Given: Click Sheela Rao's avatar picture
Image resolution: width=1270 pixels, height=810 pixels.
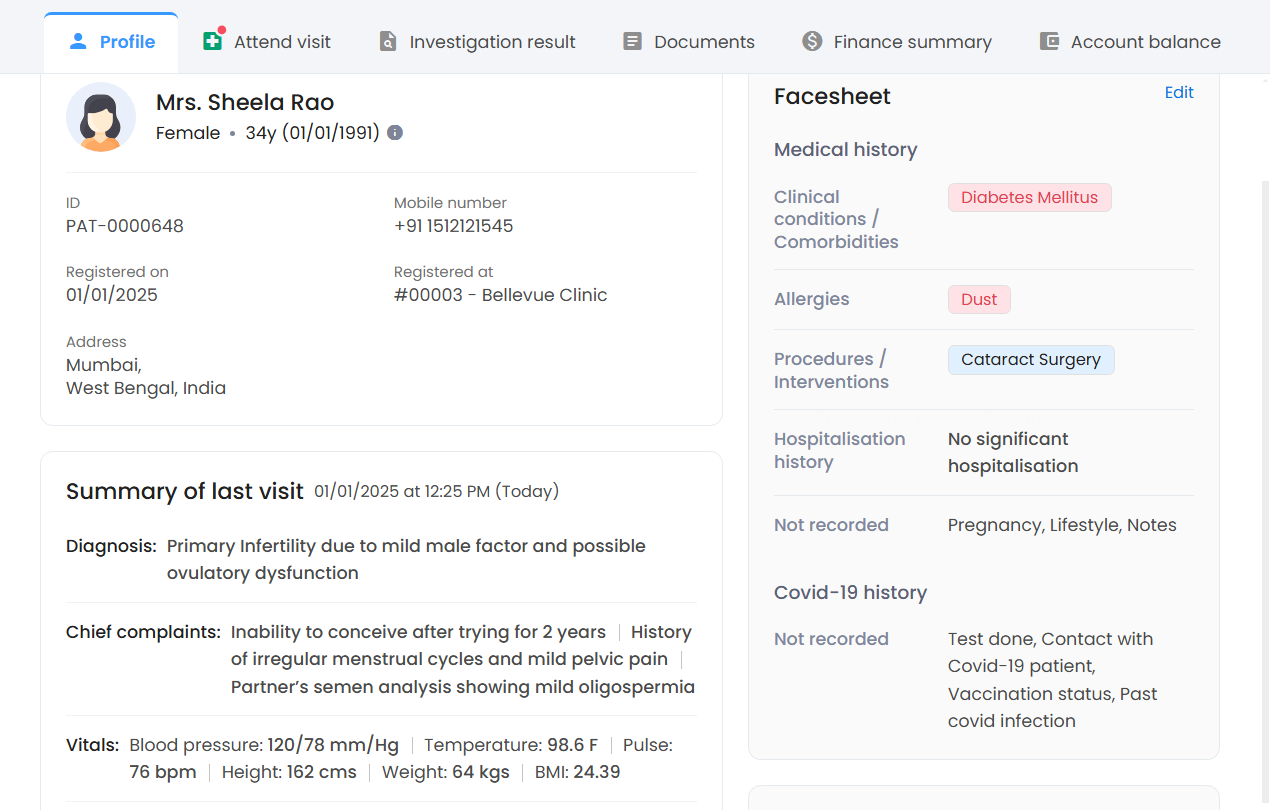Looking at the screenshot, I should click(101, 117).
